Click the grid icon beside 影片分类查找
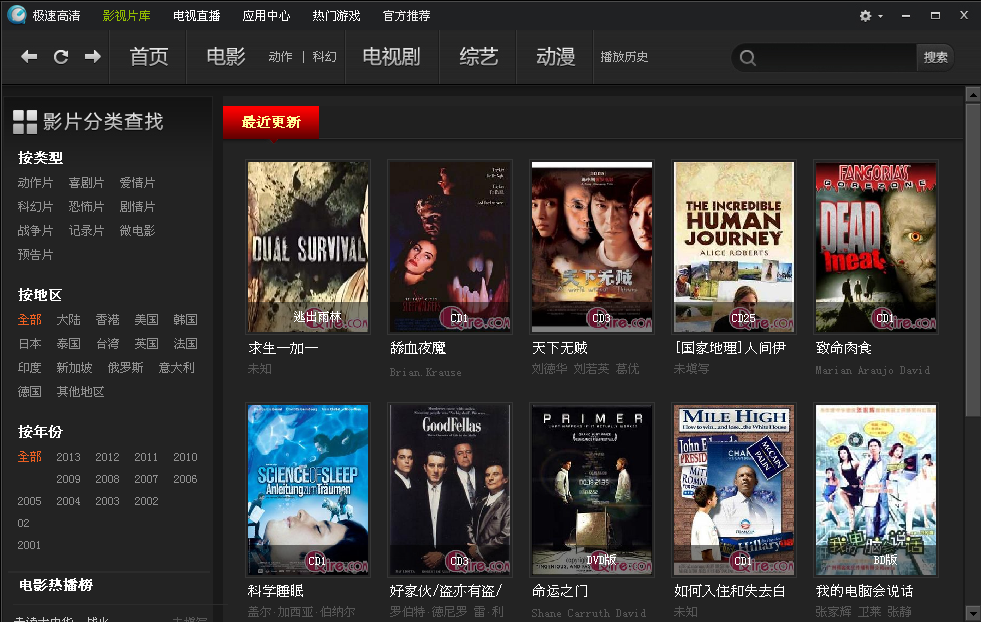This screenshot has width=981, height=622. click(25, 121)
